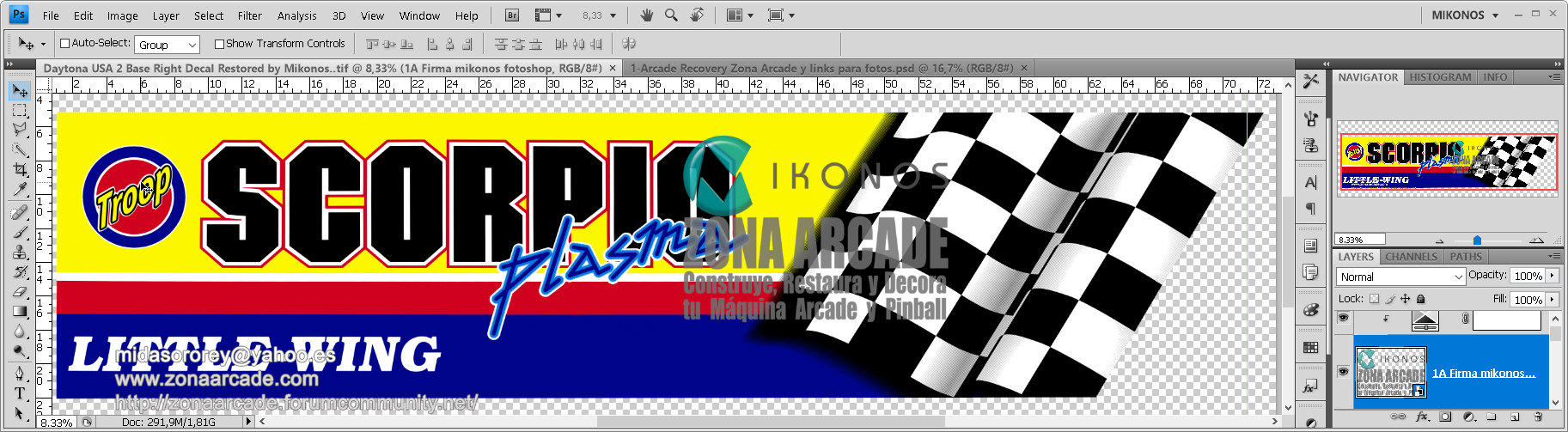The image size is (1568, 432).
Task: Select the Pen tool
Action: 20,373
